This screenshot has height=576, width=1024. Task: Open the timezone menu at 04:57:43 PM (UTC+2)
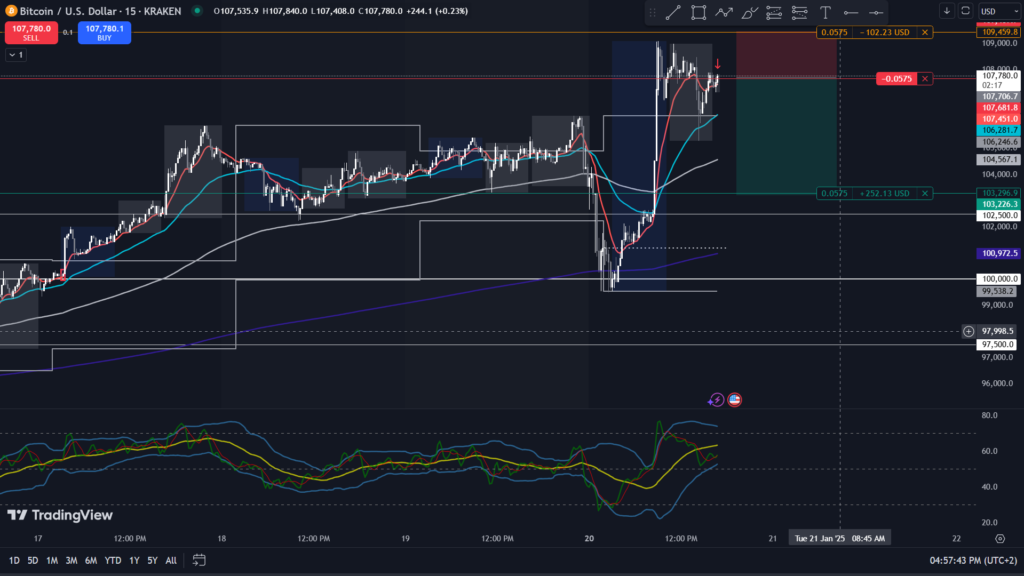click(x=970, y=560)
